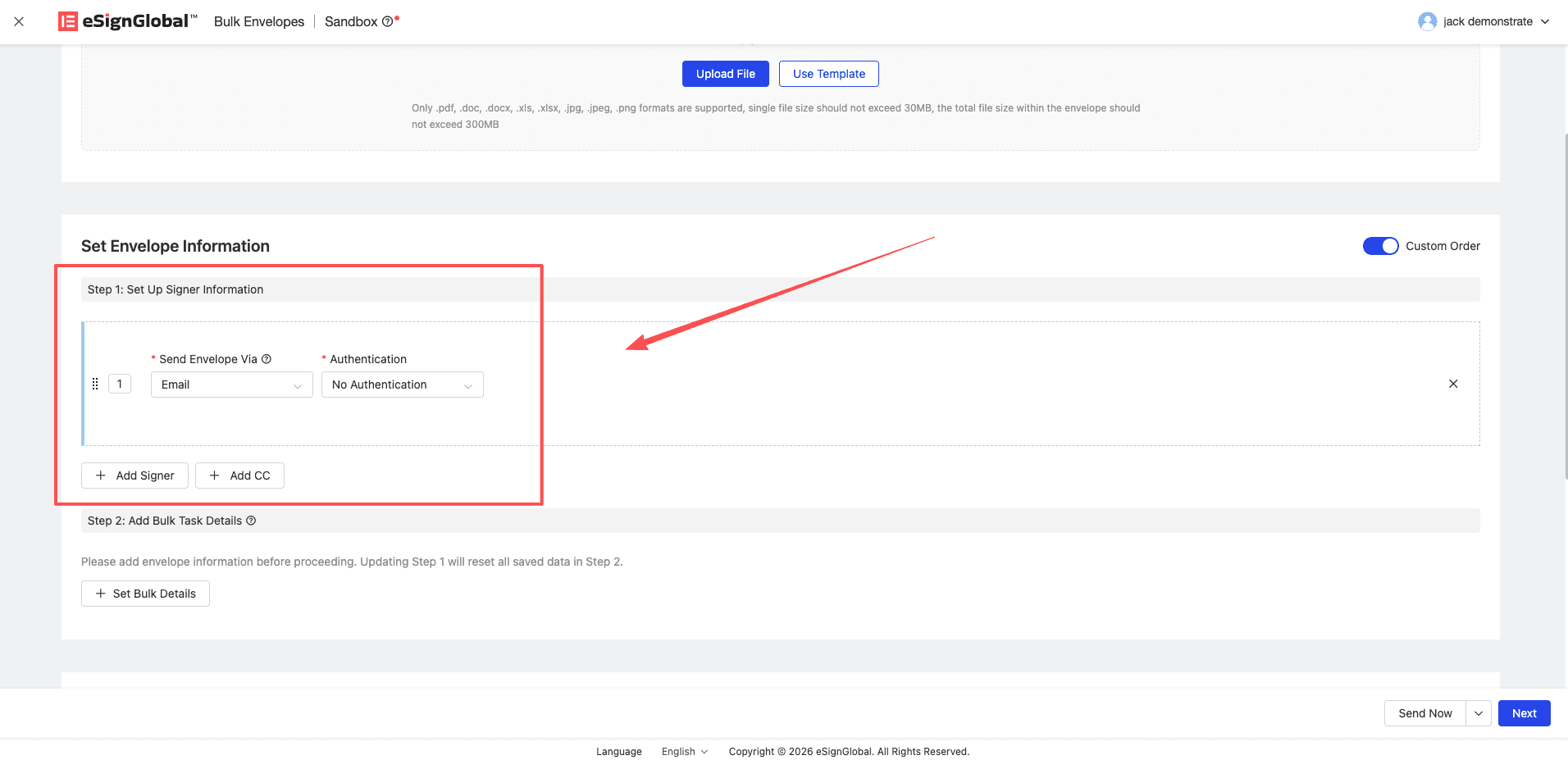
Task: Click the eSignGlobal logo
Action: [x=127, y=21]
